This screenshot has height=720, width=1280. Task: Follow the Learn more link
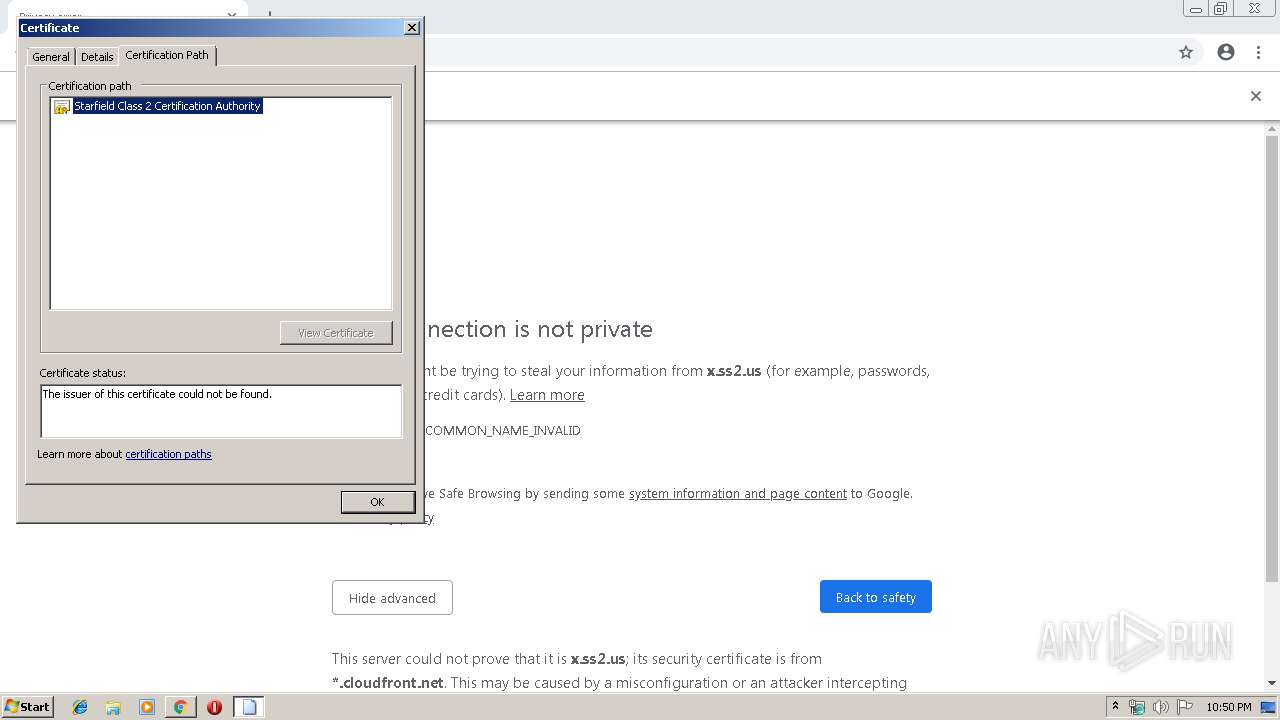pyautogui.click(x=547, y=395)
